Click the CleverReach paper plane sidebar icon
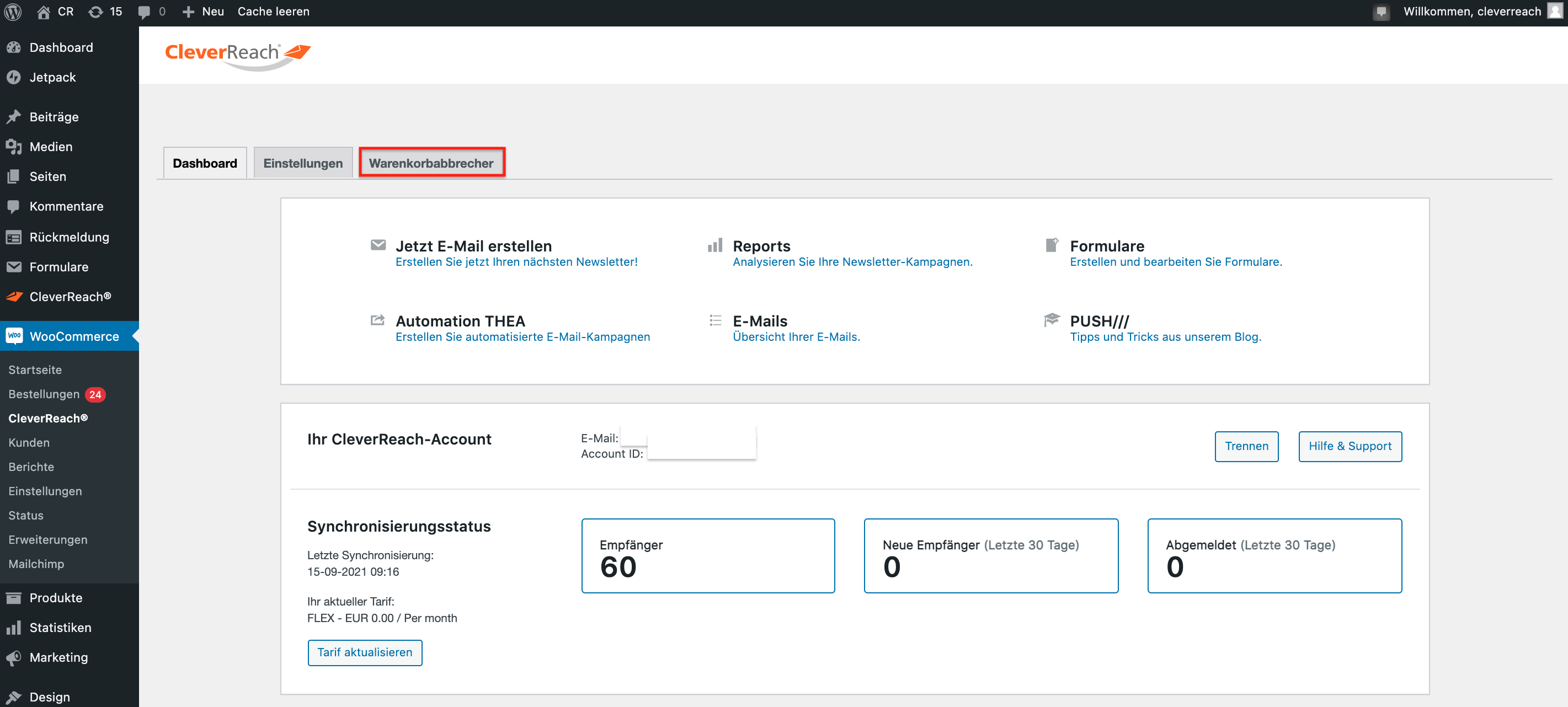The image size is (1568, 707). (x=13, y=297)
